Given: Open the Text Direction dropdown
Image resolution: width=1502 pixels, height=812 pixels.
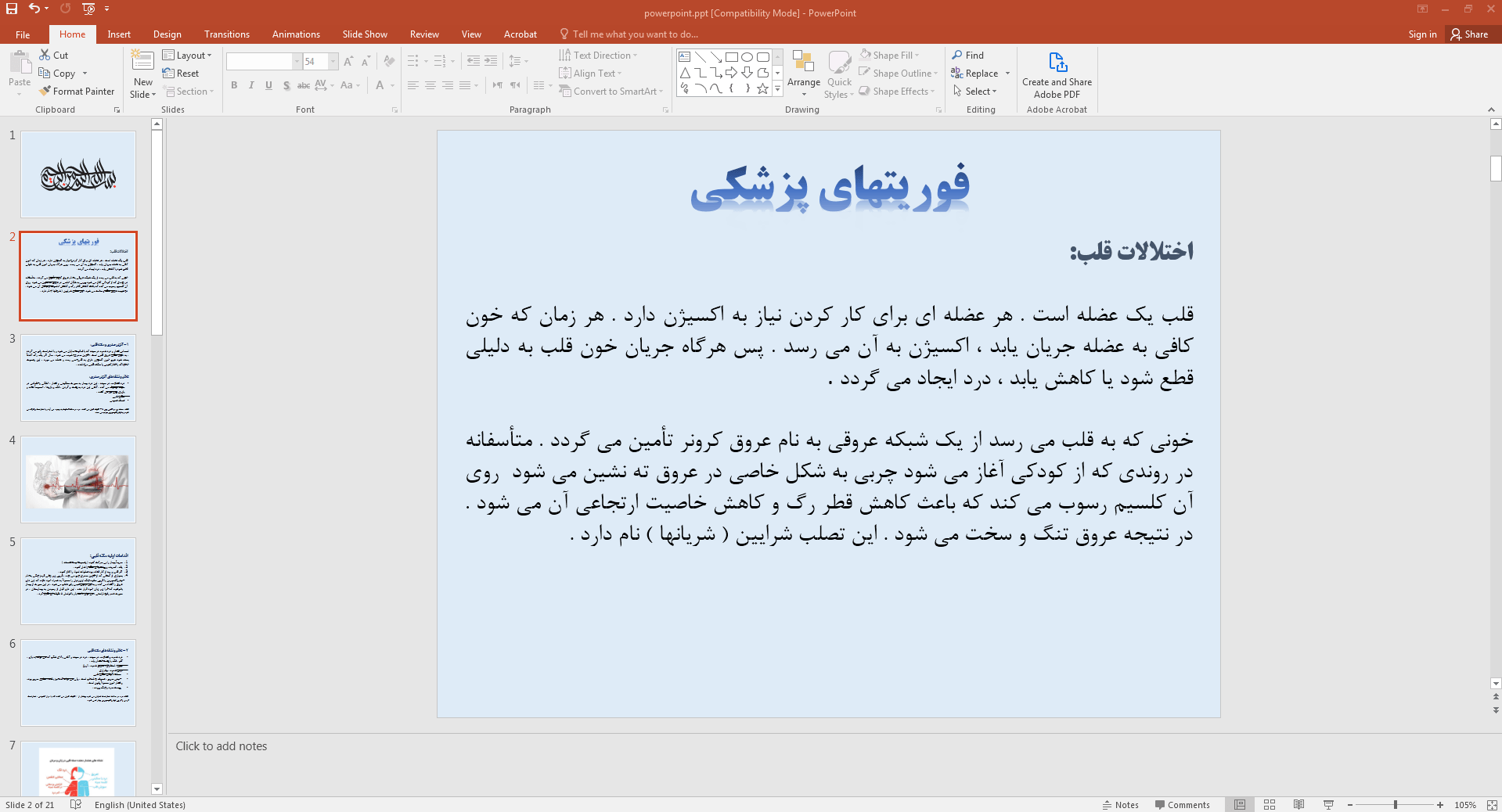Looking at the screenshot, I should point(598,55).
